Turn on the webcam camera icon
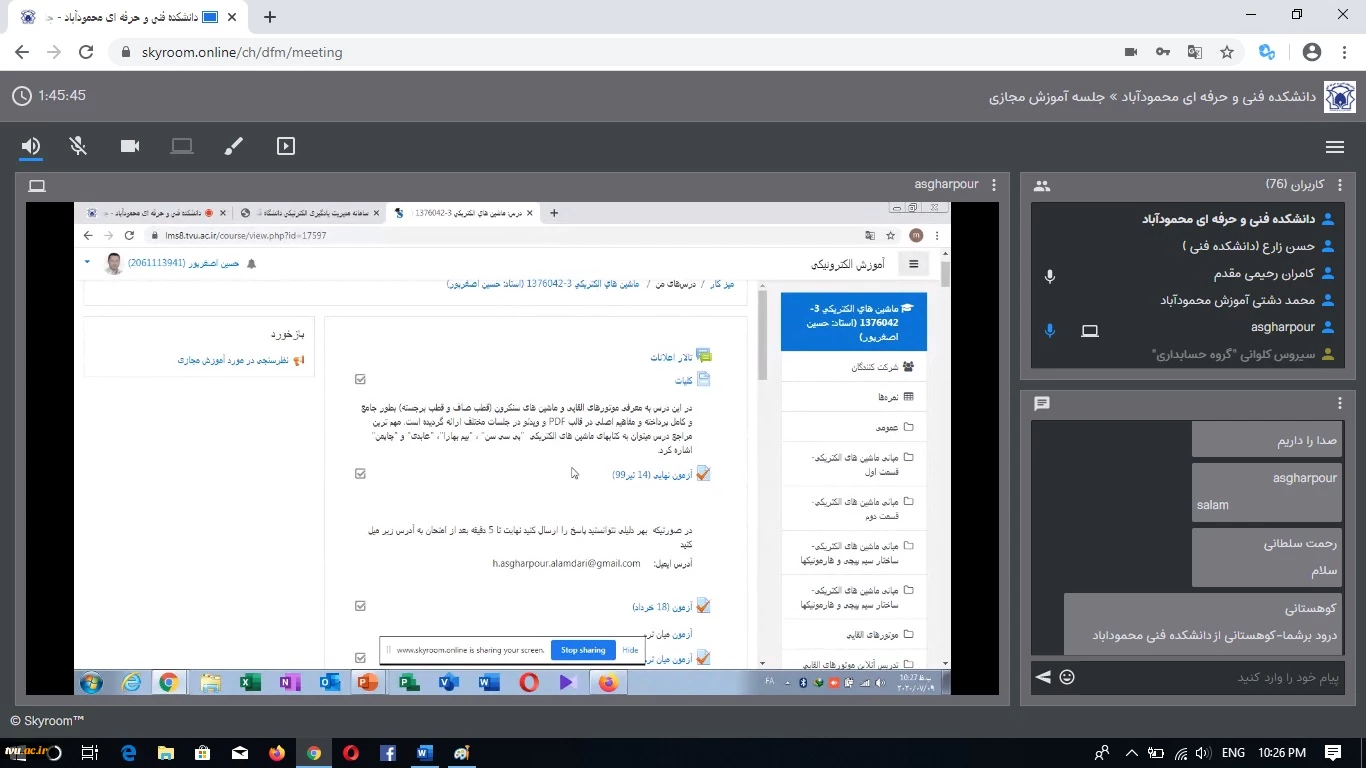The image size is (1366, 768). tap(130, 147)
